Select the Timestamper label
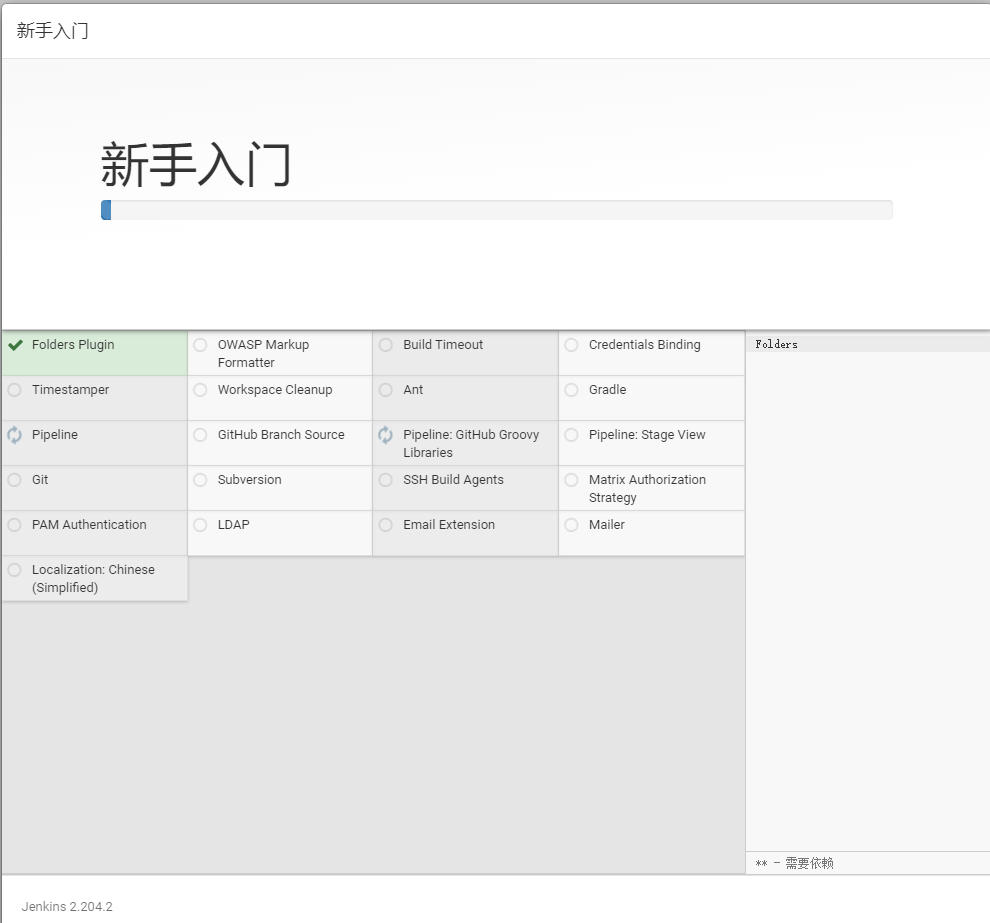Viewport: 990px width, 923px height. click(x=71, y=390)
